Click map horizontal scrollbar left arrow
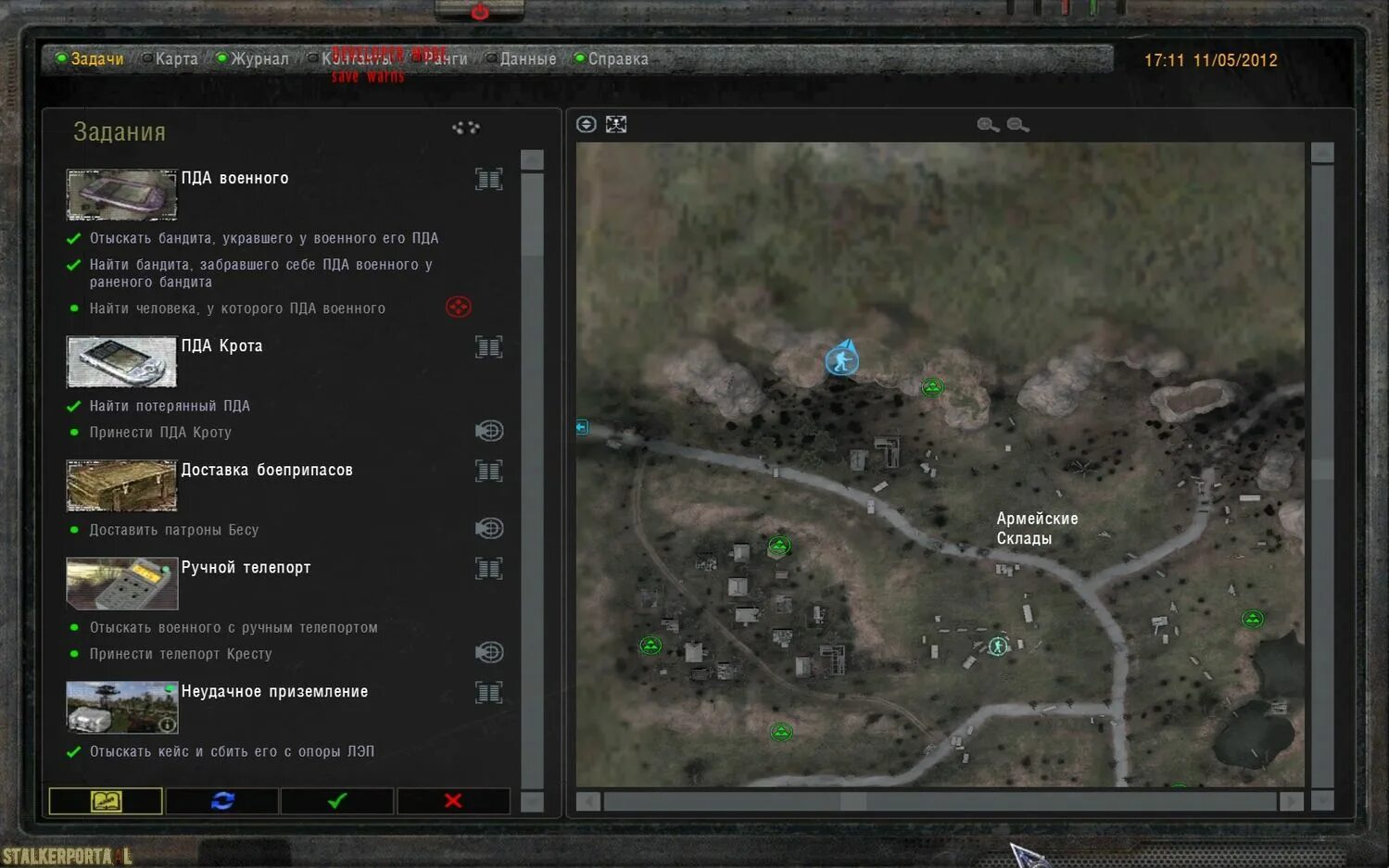 point(587,801)
